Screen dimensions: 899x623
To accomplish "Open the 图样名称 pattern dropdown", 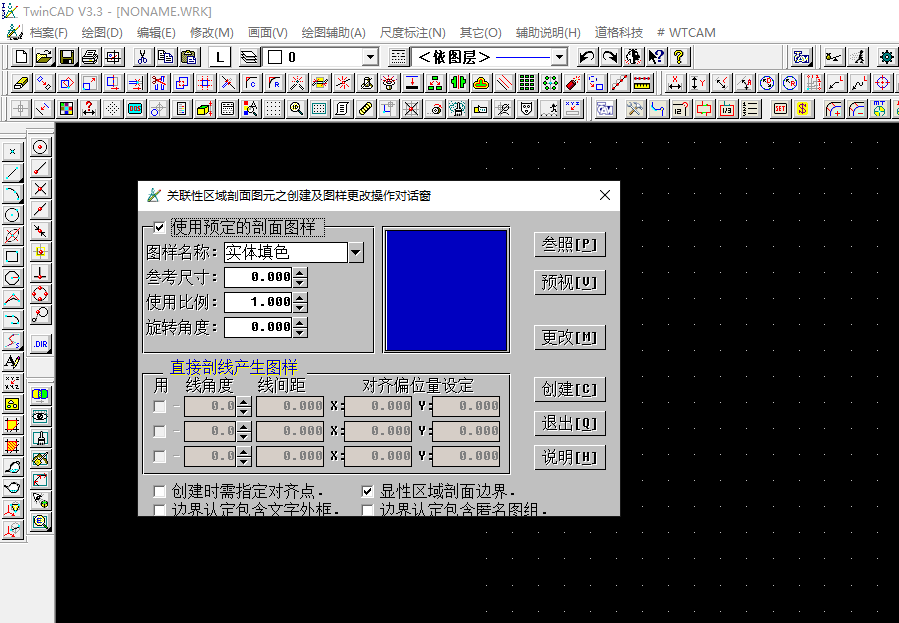I will [x=355, y=252].
